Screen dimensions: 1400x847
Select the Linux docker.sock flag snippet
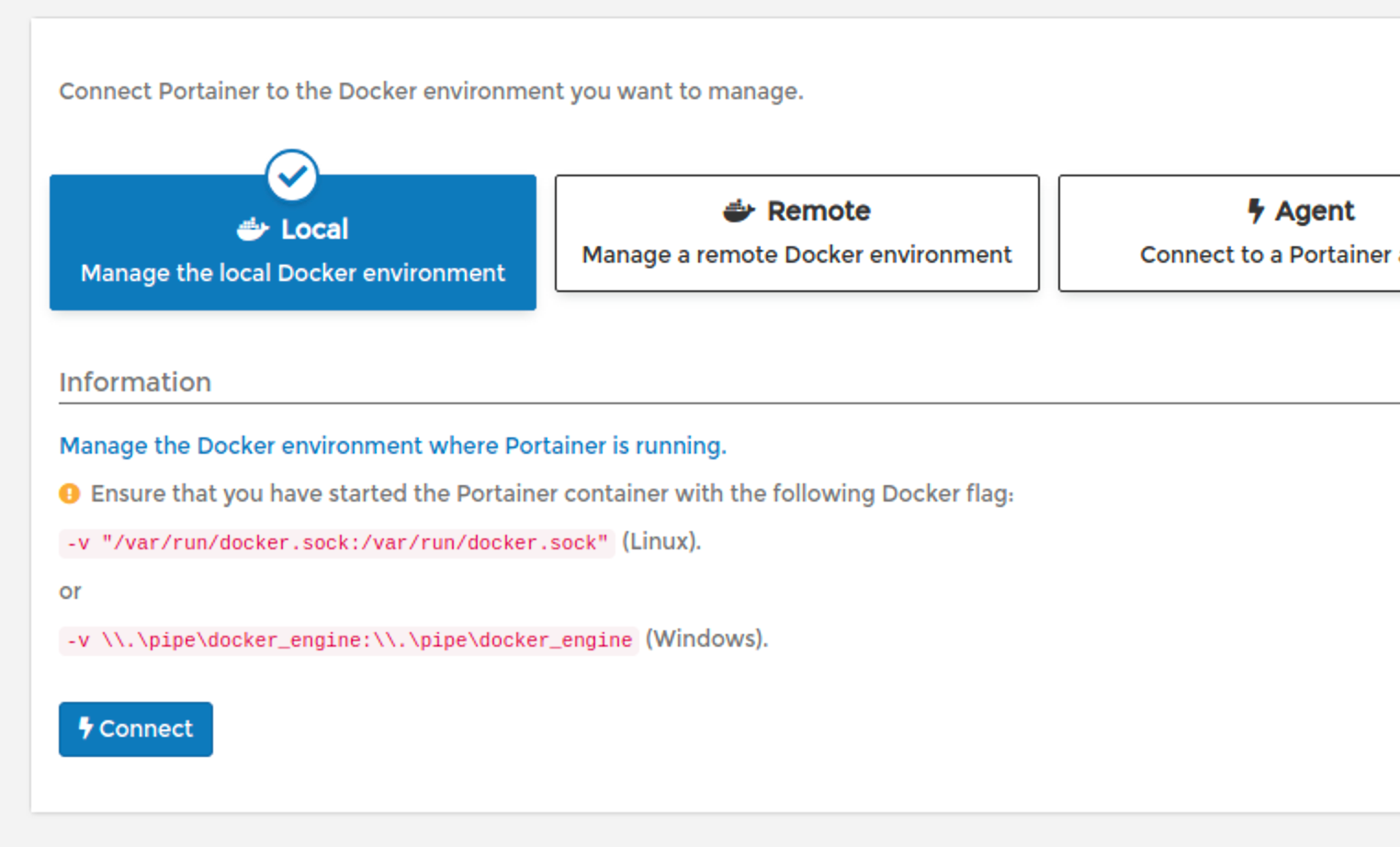pyautogui.click(x=335, y=543)
